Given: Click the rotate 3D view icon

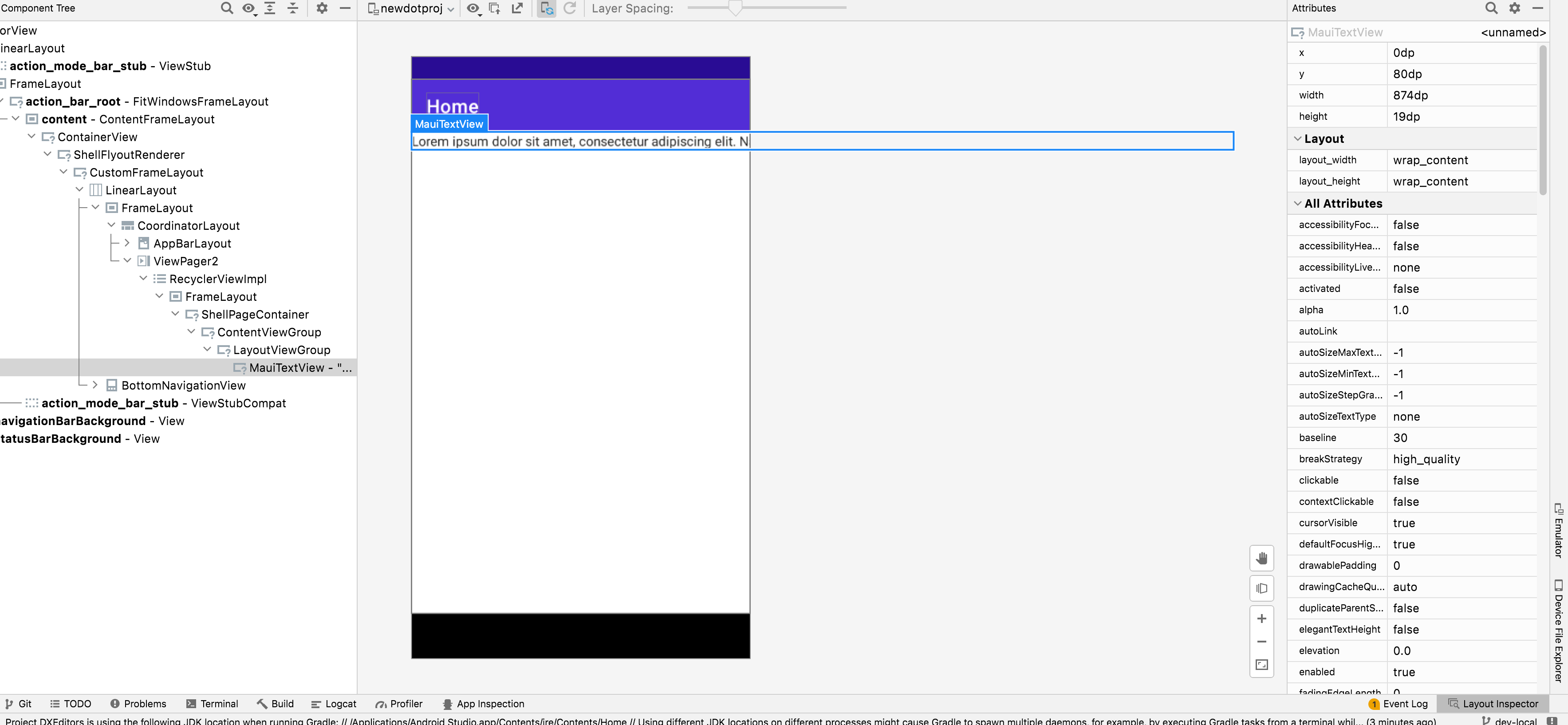Looking at the screenshot, I should tap(1261, 588).
